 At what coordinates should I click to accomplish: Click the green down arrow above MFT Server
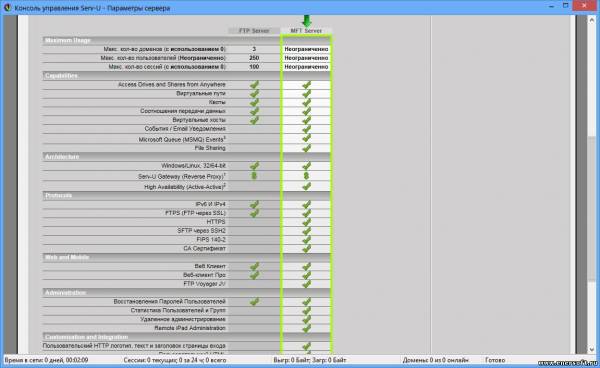(306, 21)
